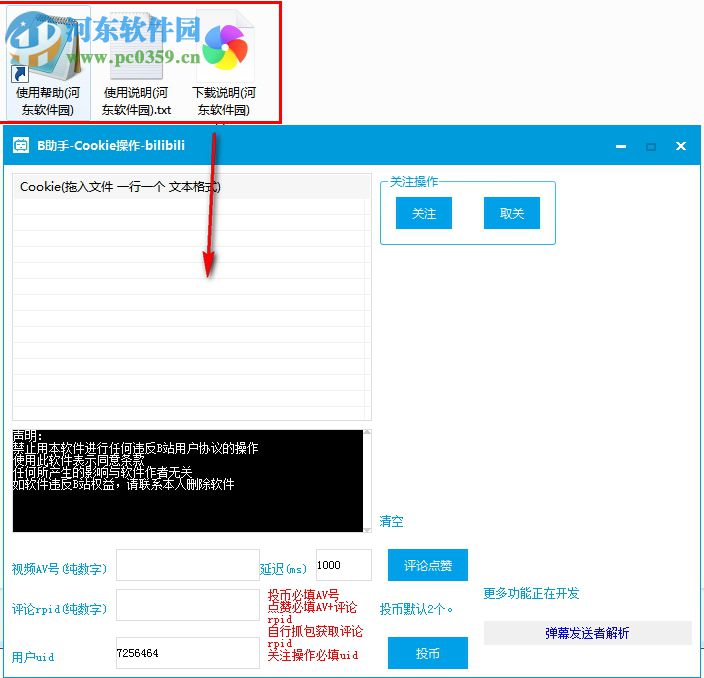Focus the 视频AV号 input field

coord(188,565)
